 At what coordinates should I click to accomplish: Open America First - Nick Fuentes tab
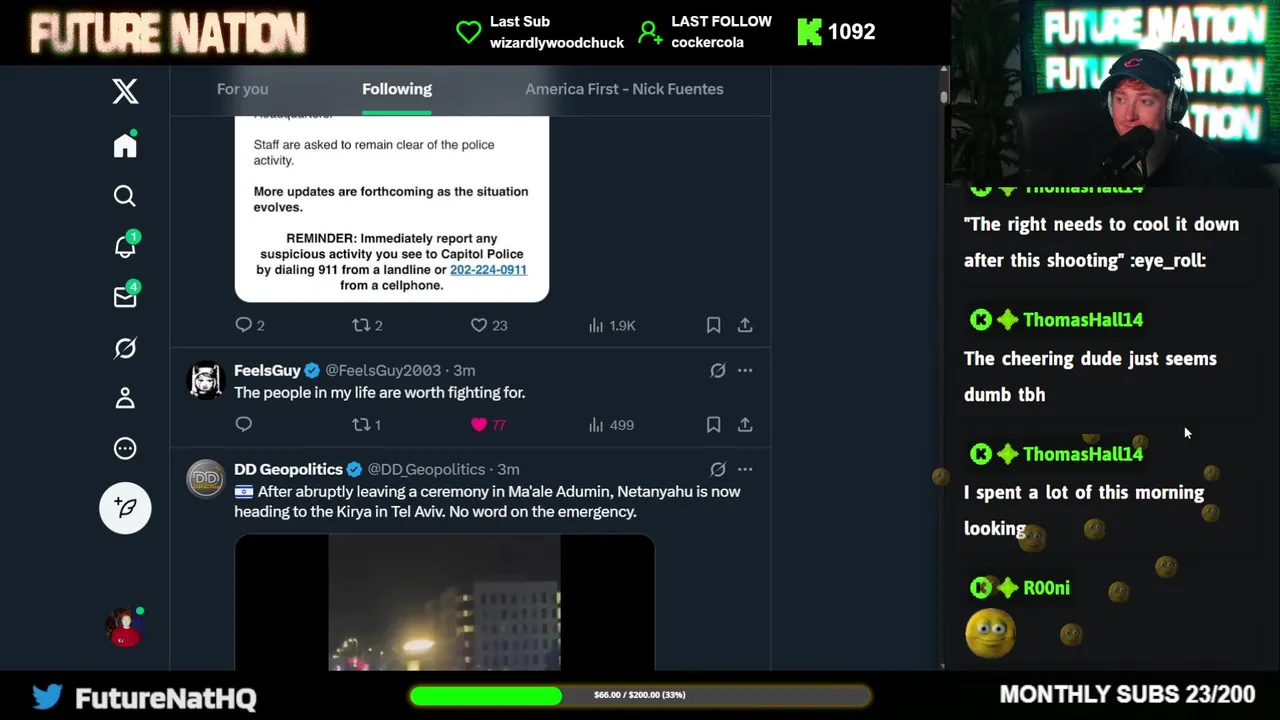click(x=624, y=89)
